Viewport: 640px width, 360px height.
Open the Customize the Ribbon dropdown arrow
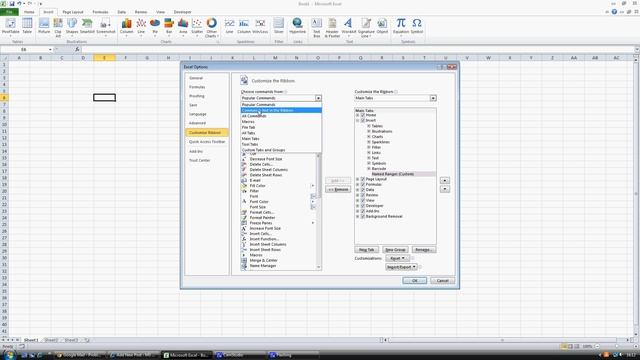click(433, 98)
